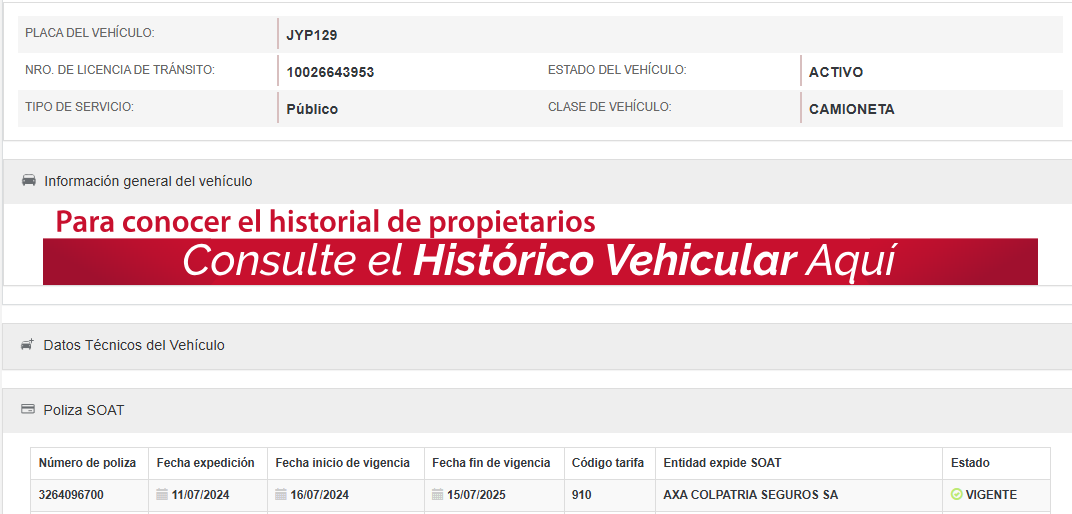Click the calendar icon next to 11/07/2024

point(162,494)
